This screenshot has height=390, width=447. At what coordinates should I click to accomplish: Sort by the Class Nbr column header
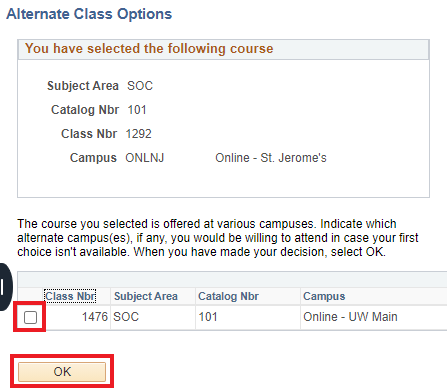(70, 296)
